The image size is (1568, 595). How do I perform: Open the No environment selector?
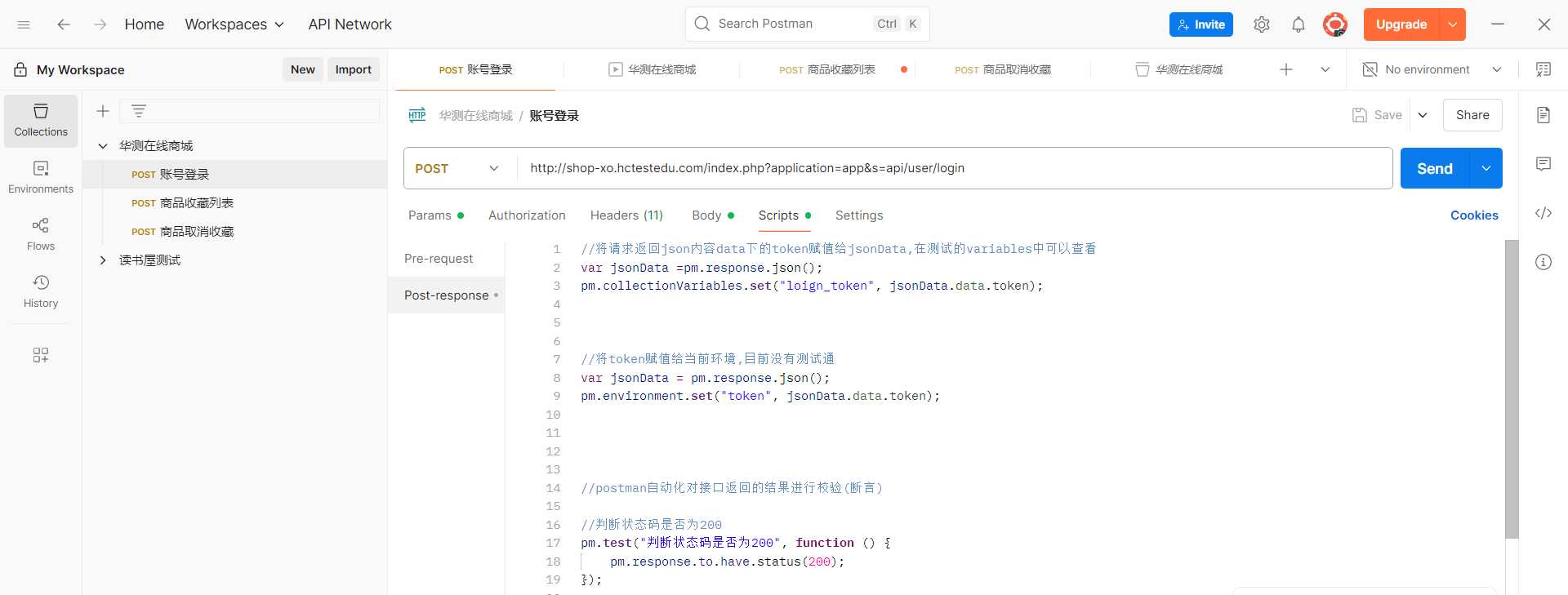coord(1432,69)
